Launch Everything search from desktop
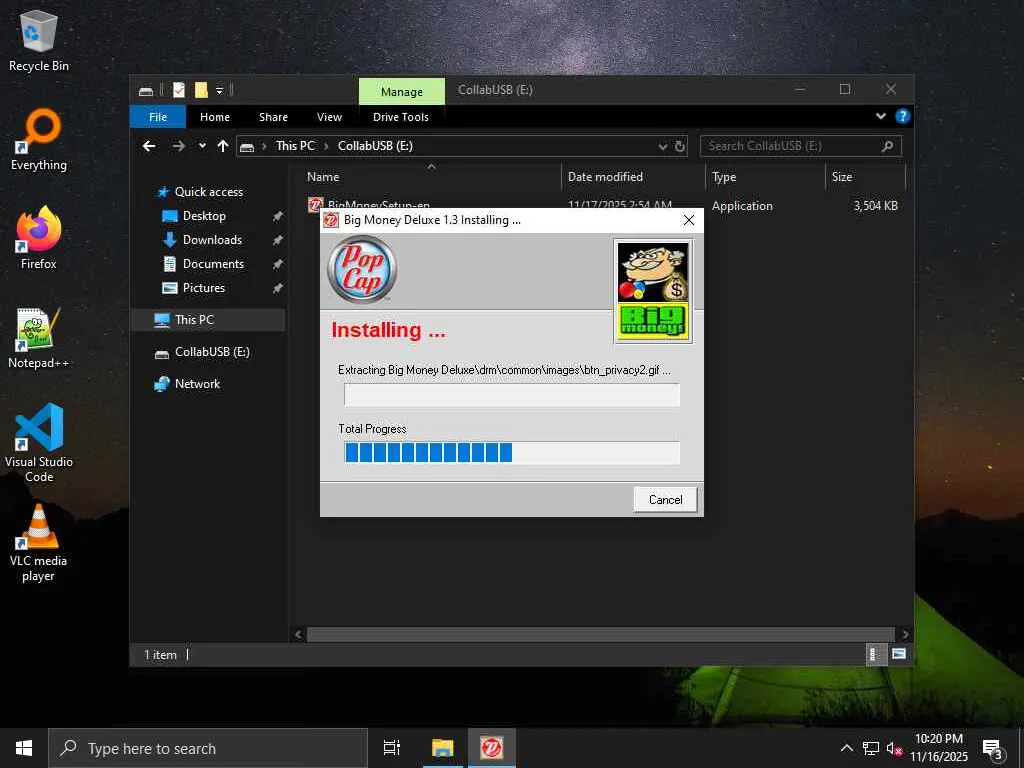The width and height of the screenshot is (1024, 768). pyautogui.click(x=39, y=140)
